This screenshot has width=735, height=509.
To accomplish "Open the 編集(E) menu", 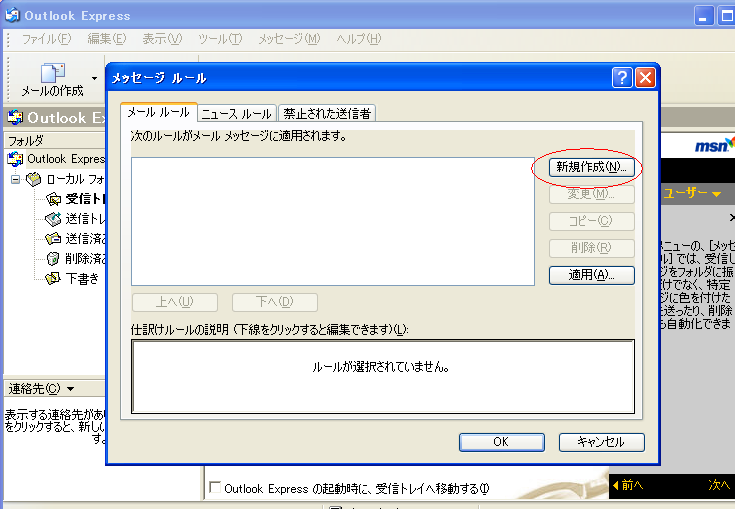I will [107, 39].
